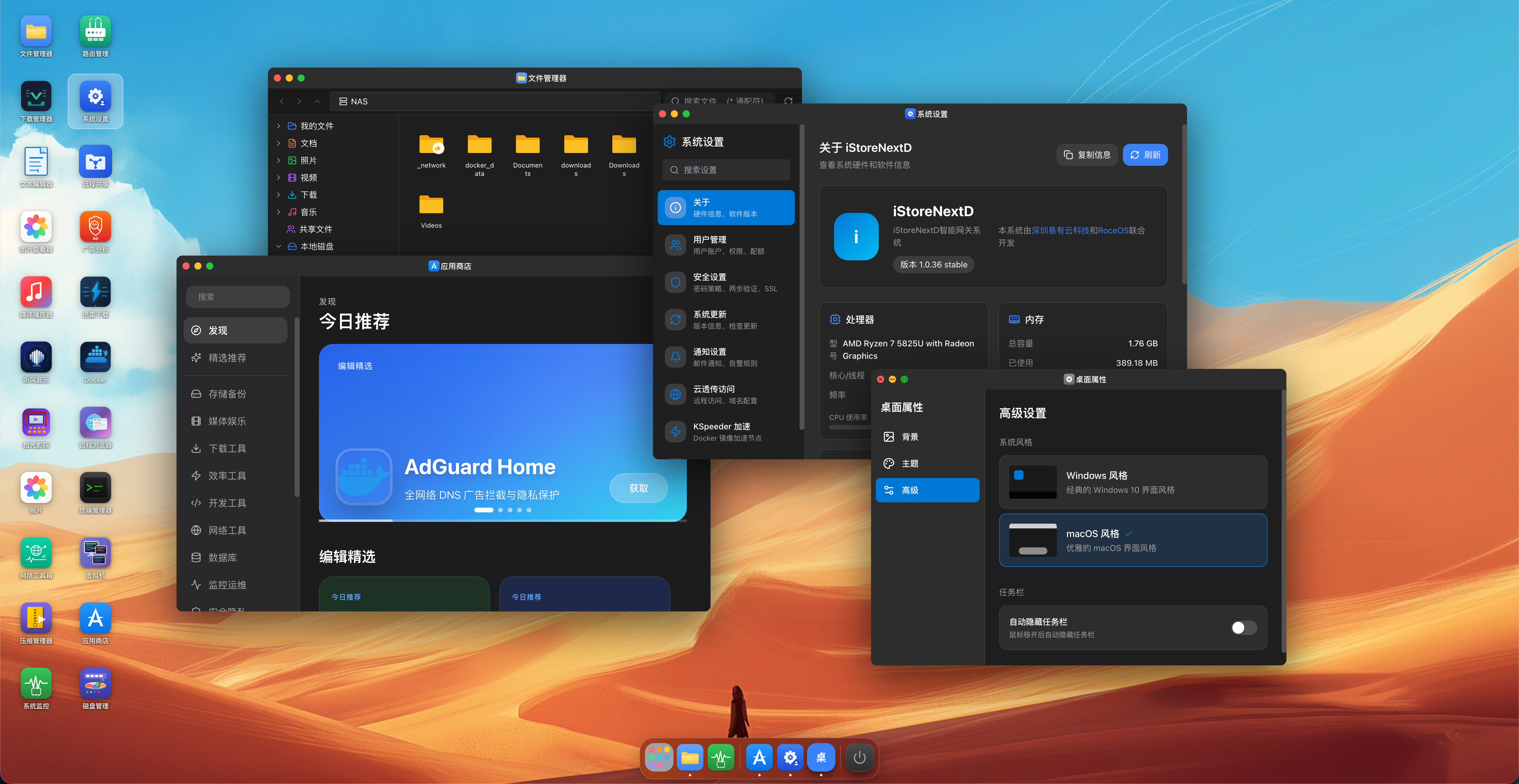This screenshot has width=1519, height=784.
Task: Expand the 下载 folder tree node
Action: 278,195
